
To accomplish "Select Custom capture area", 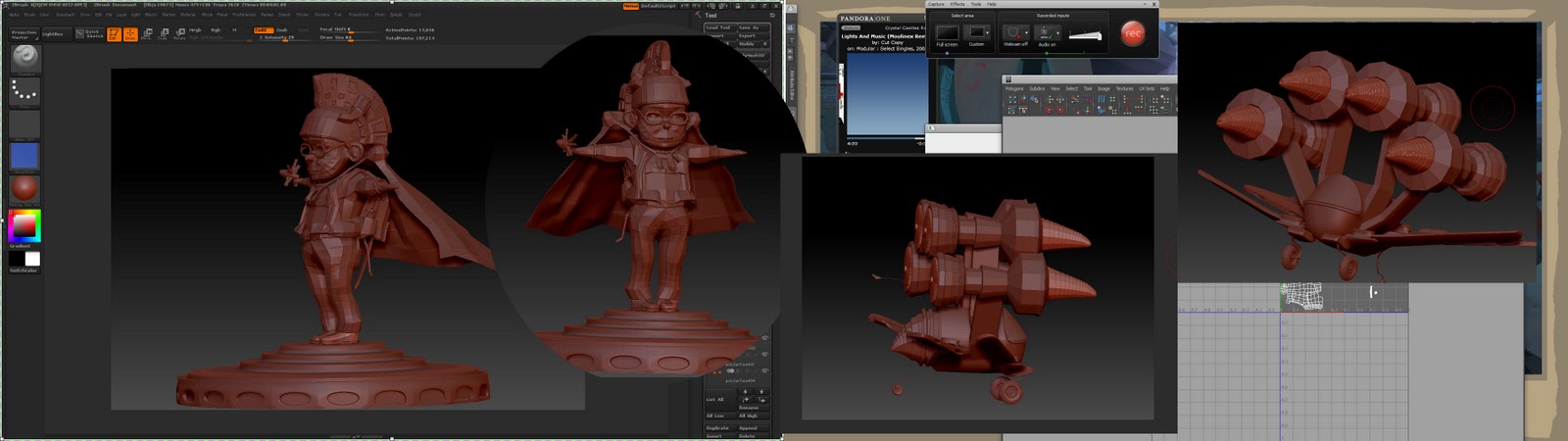I will 977,33.
